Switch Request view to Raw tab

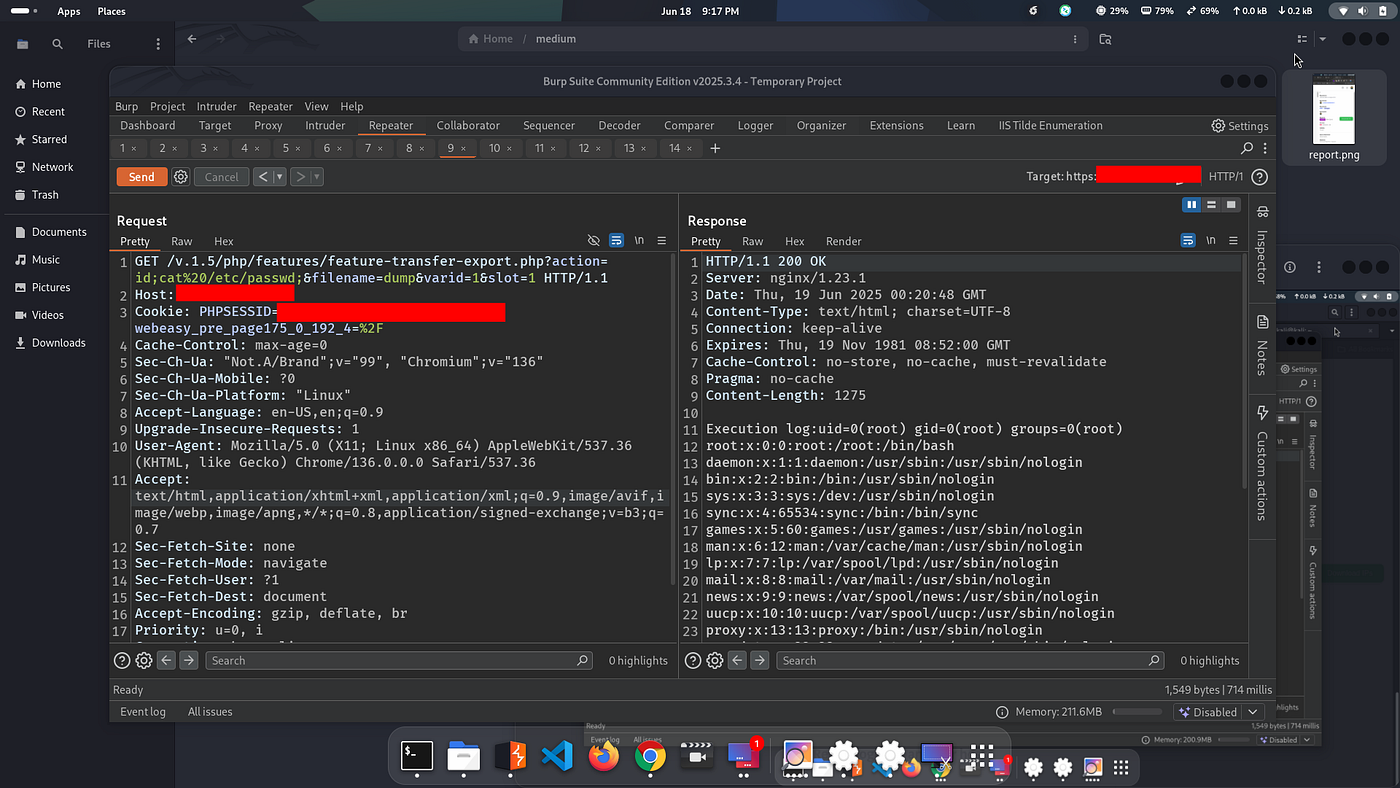181,241
